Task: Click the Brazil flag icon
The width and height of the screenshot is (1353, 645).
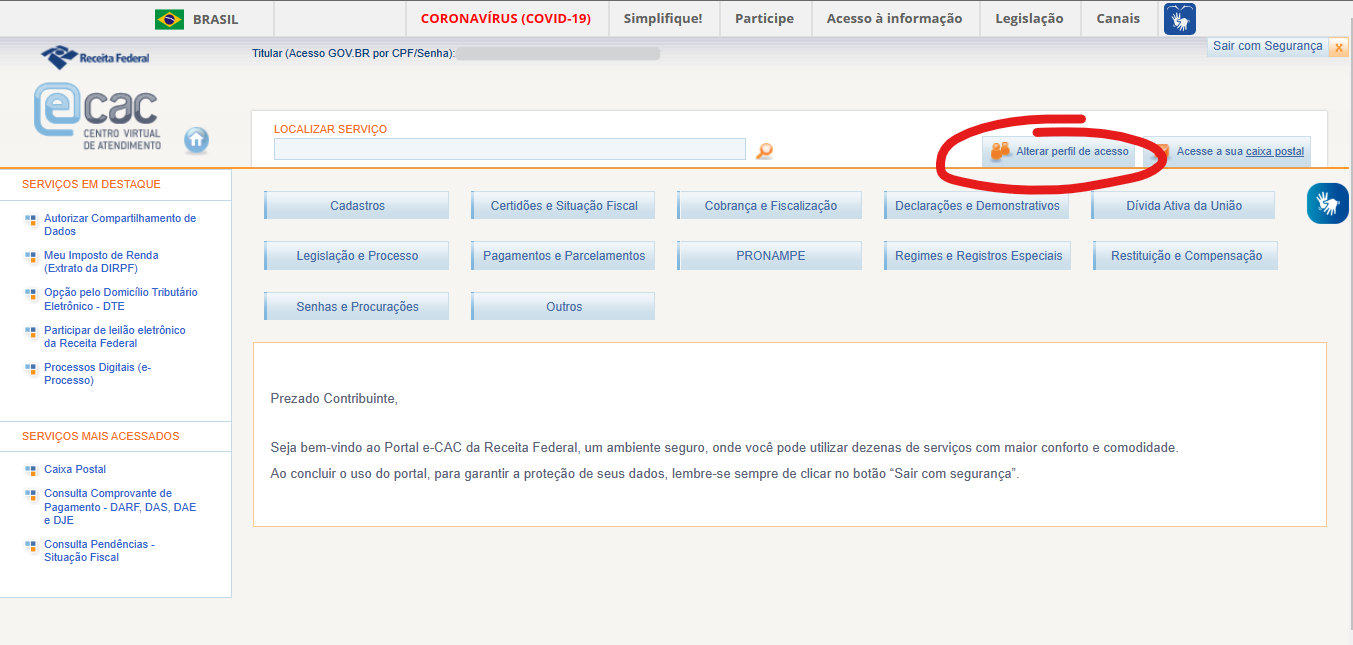Action: coord(170,19)
